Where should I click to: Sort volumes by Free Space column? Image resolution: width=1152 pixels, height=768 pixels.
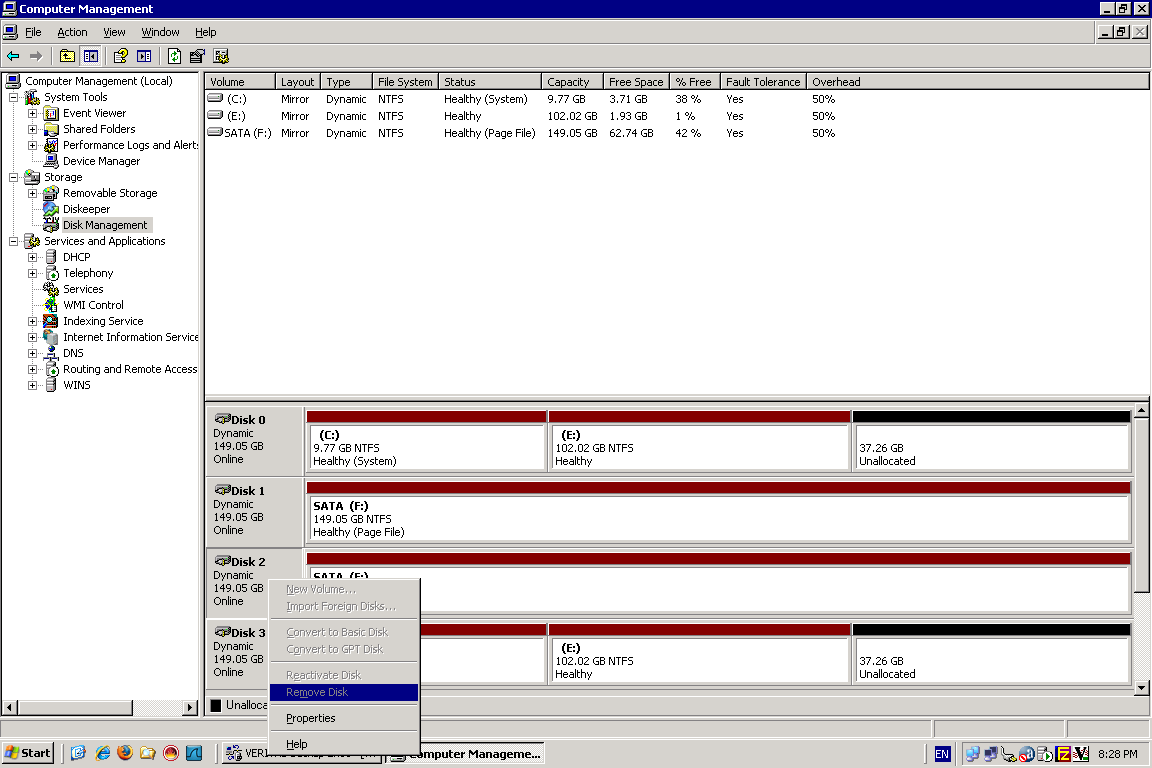point(635,82)
